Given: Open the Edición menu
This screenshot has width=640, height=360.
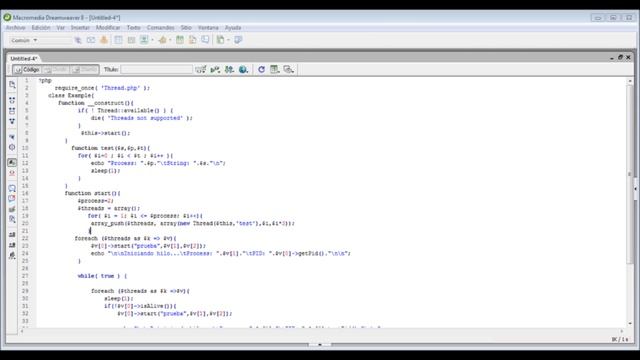Looking at the screenshot, I should [x=41, y=27].
